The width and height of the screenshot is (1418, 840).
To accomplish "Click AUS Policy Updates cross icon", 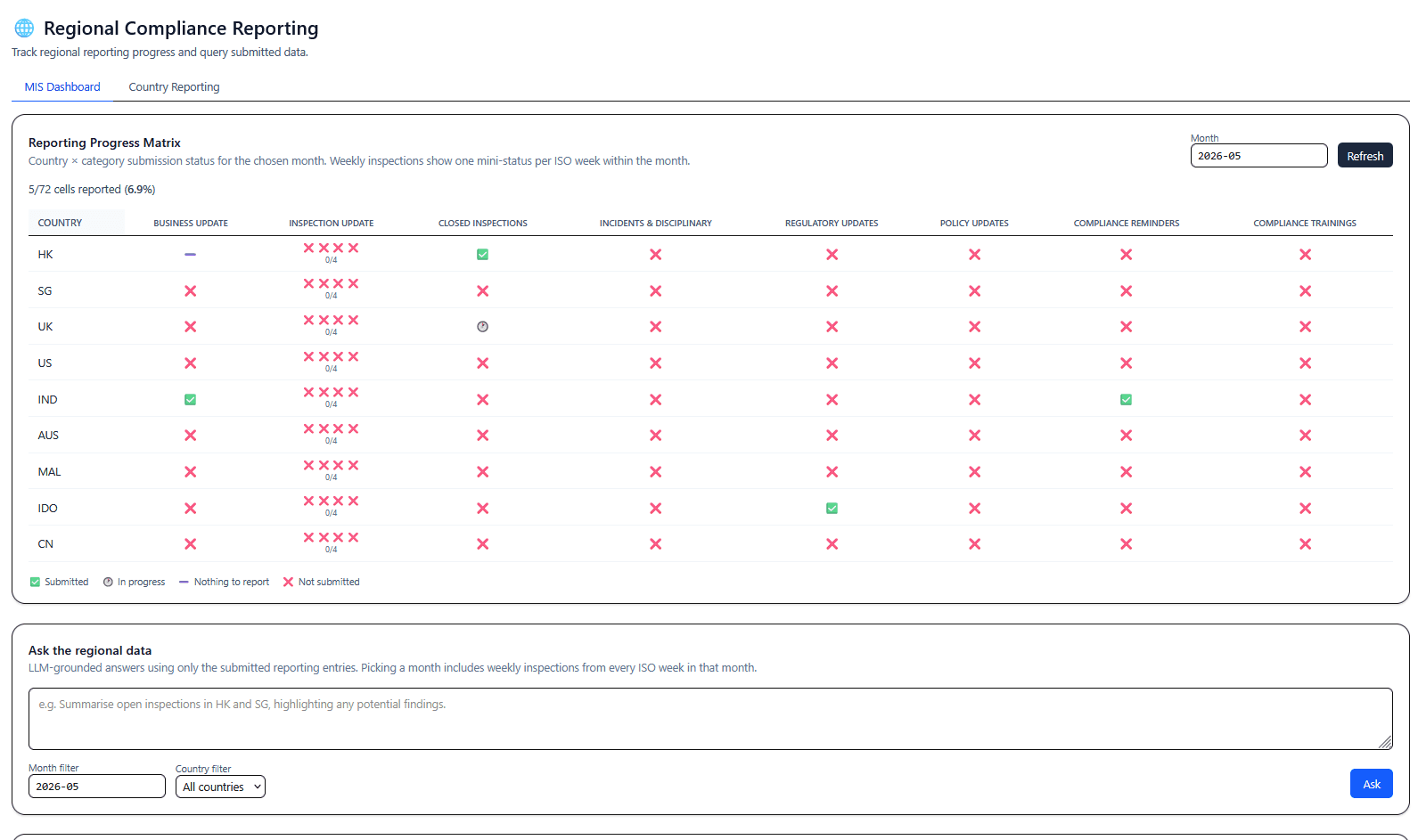I will pos(974,436).
